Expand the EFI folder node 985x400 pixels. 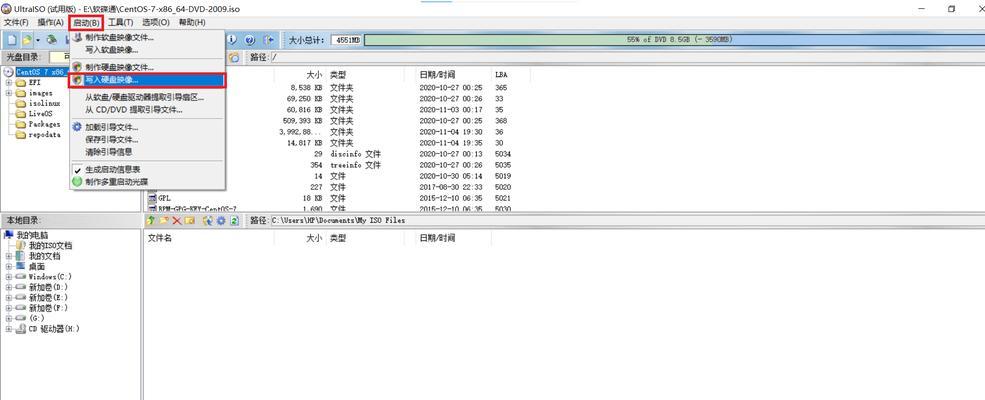(x=9, y=82)
